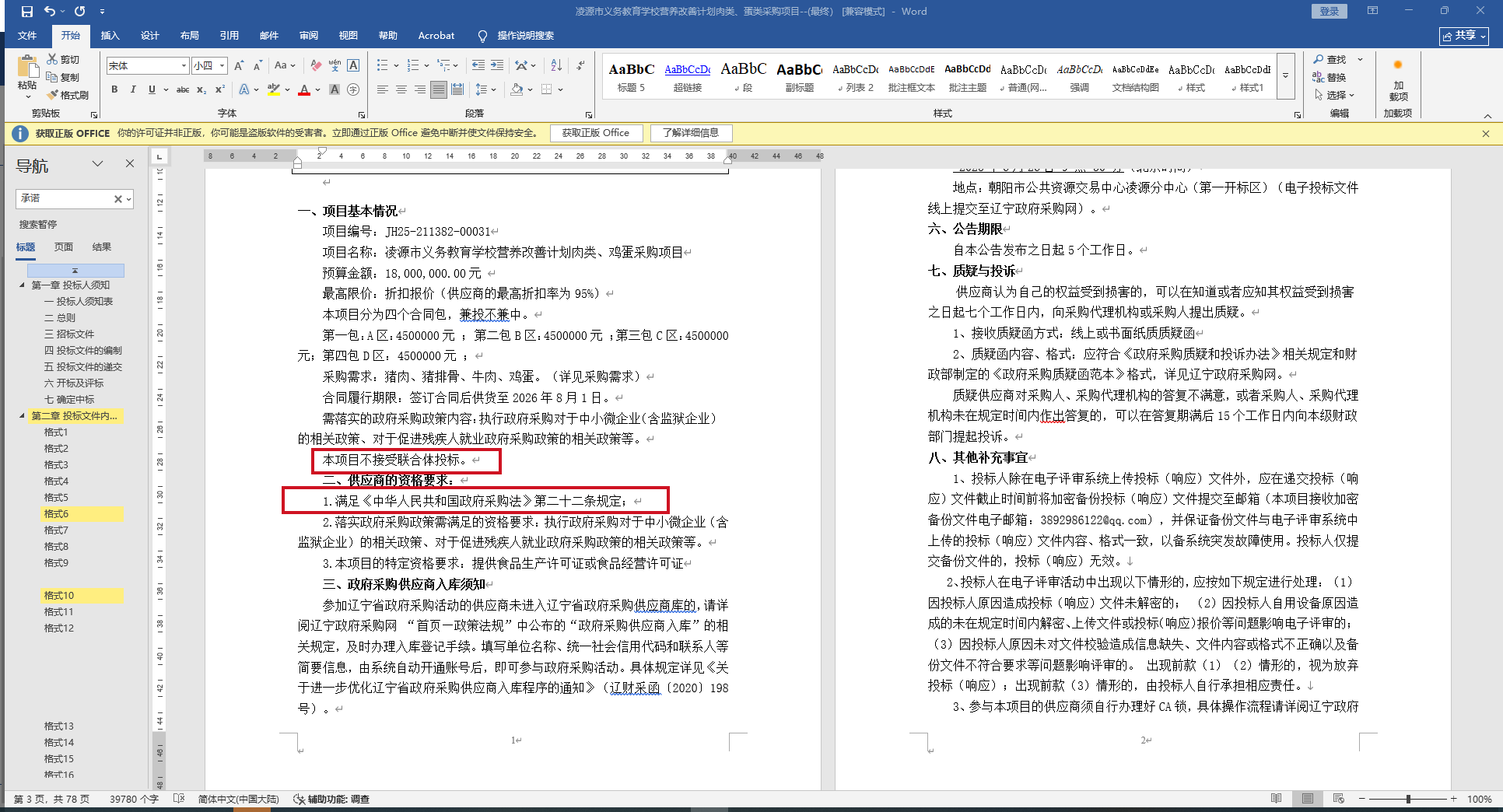The image size is (1503, 812).
Task: Collapse the 第一章 投标人须知 heading
Action: (22, 285)
